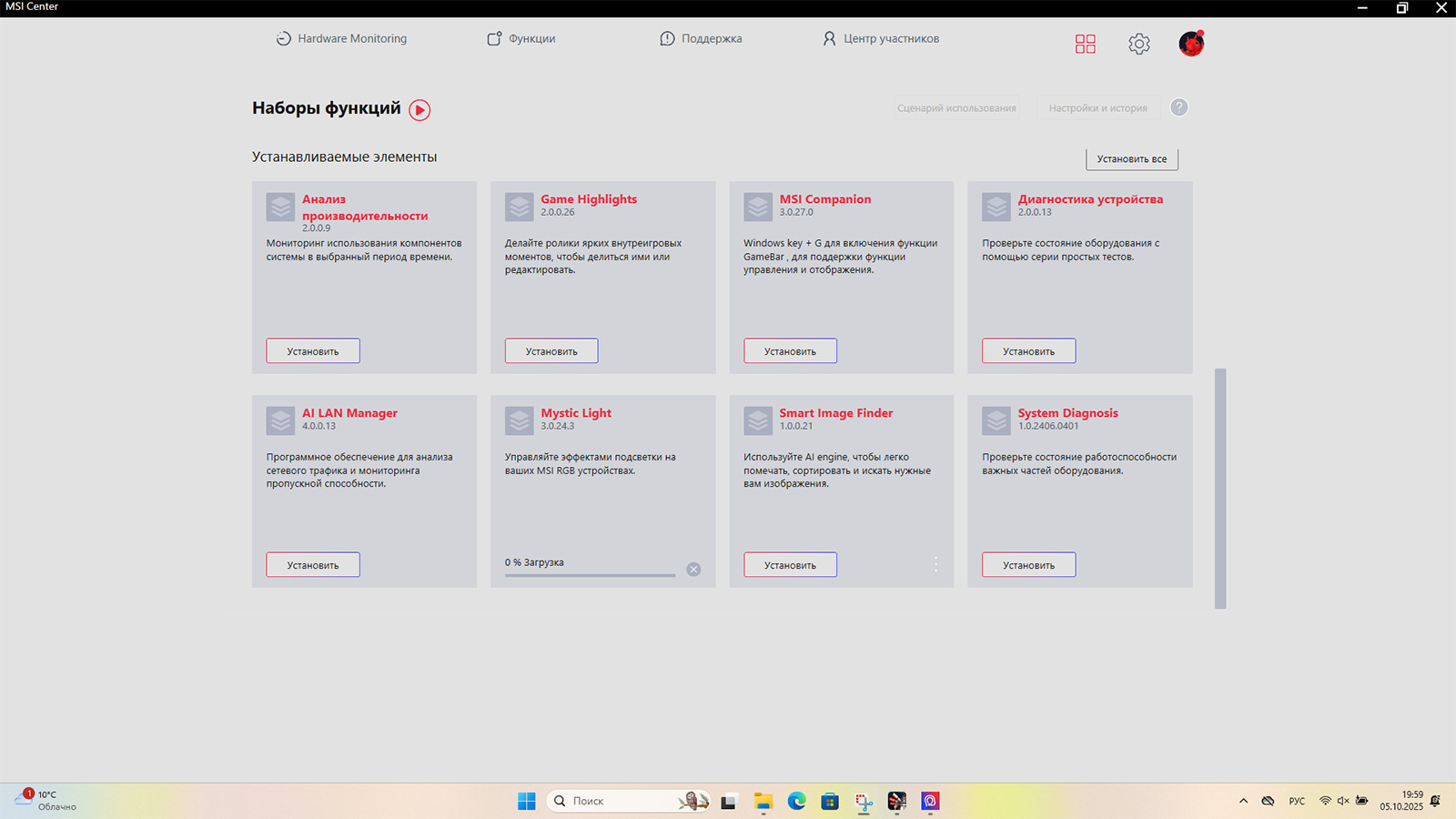Open Центр участников tab

[x=881, y=39]
